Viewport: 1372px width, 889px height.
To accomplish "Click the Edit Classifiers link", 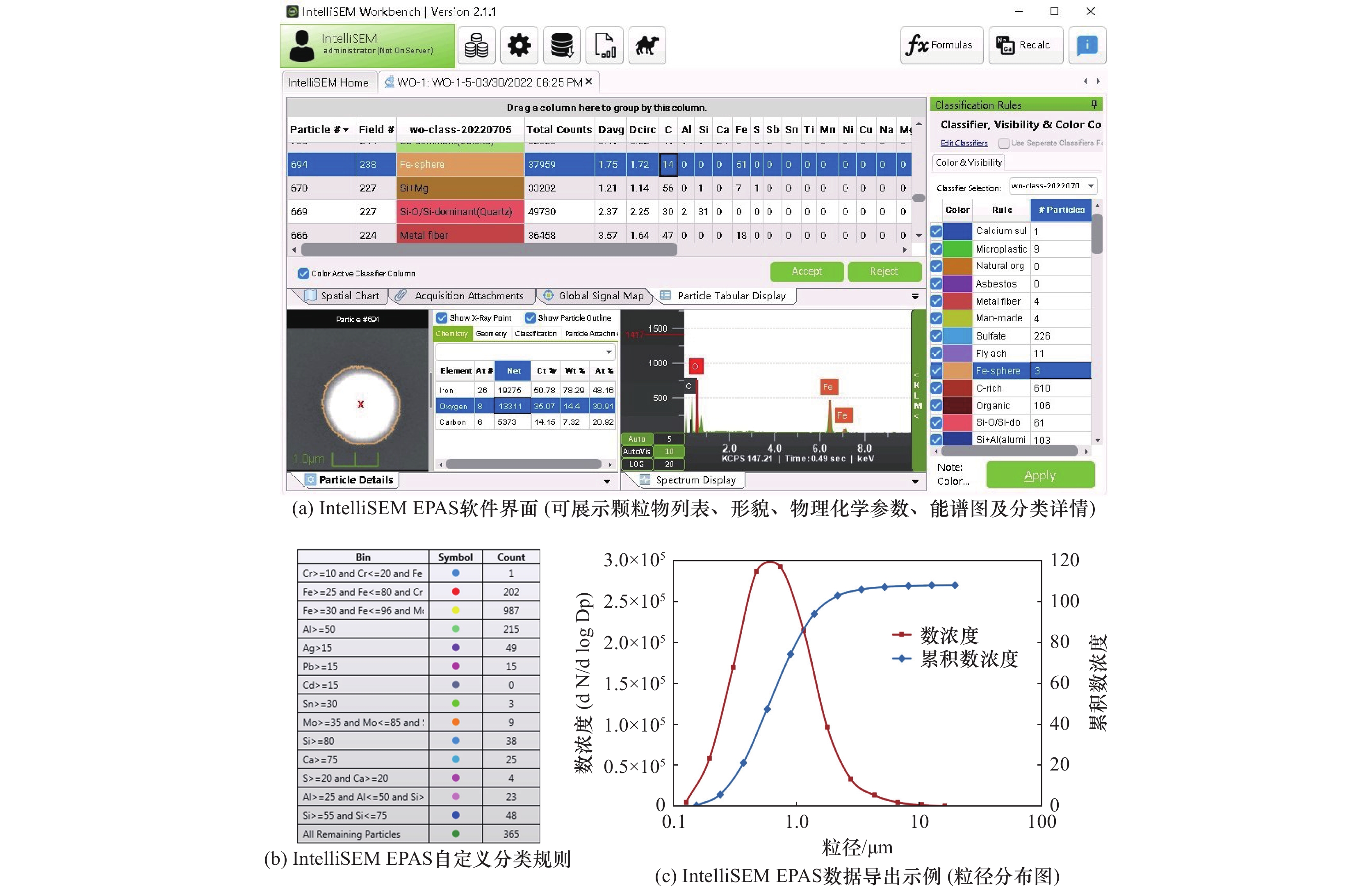I will (964, 143).
